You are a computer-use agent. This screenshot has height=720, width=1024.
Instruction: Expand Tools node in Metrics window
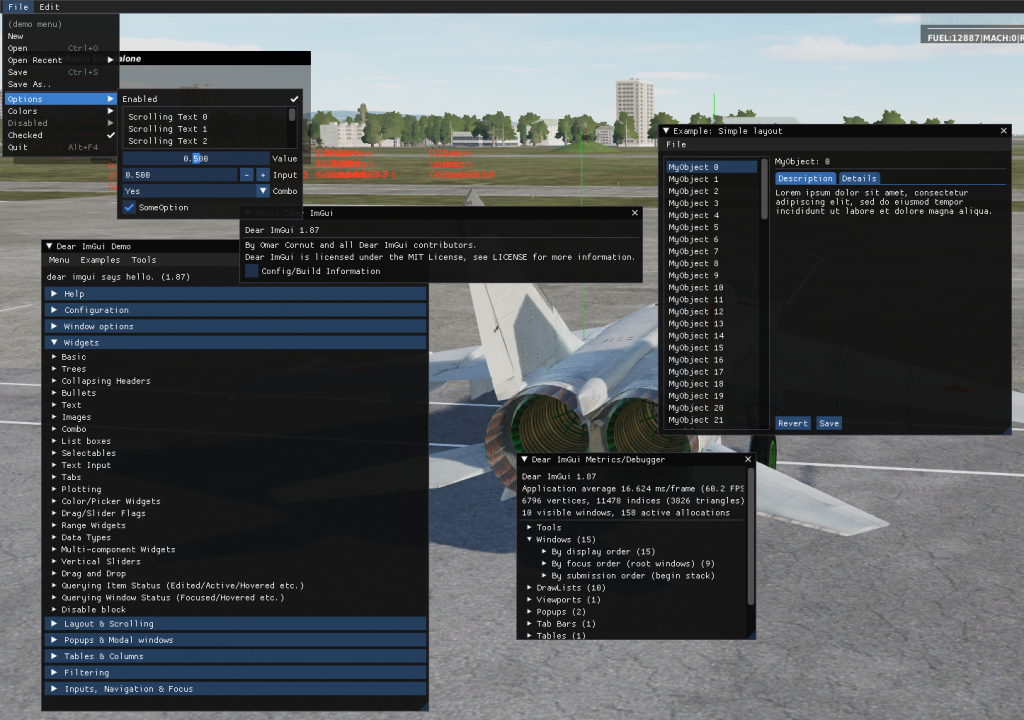tap(530, 527)
